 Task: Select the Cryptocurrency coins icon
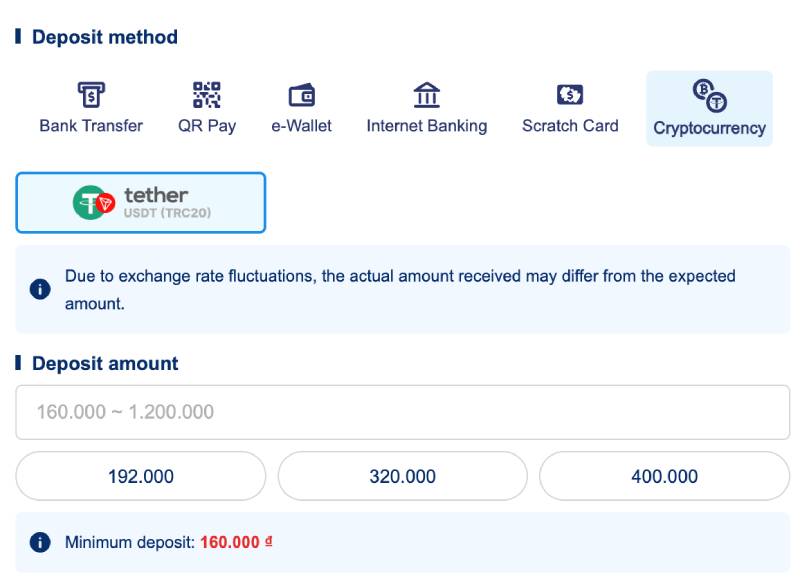[710, 95]
